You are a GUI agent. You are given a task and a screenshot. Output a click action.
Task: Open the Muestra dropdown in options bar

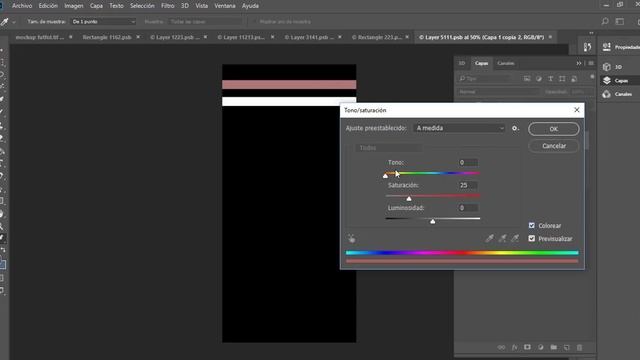pyautogui.click(x=205, y=22)
